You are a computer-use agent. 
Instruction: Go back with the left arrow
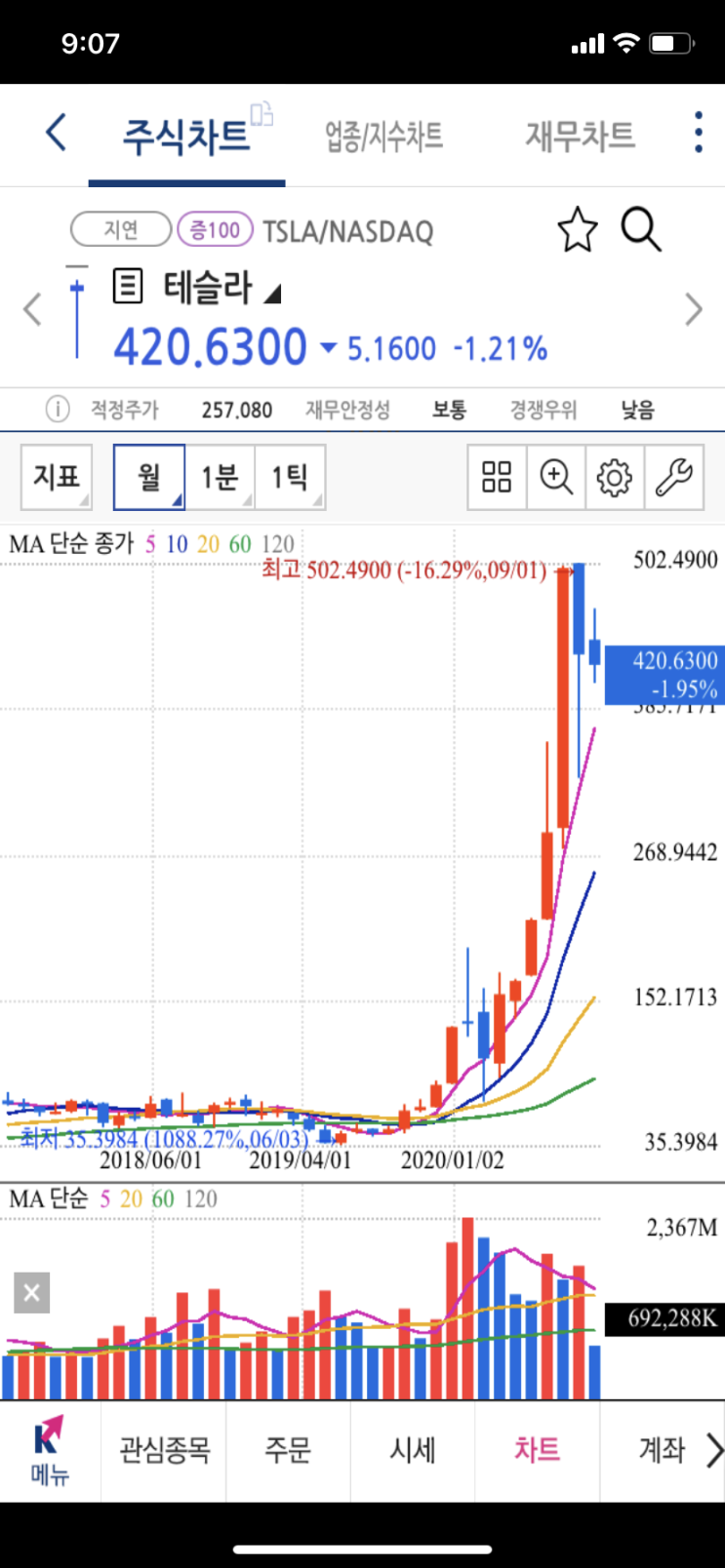(57, 132)
